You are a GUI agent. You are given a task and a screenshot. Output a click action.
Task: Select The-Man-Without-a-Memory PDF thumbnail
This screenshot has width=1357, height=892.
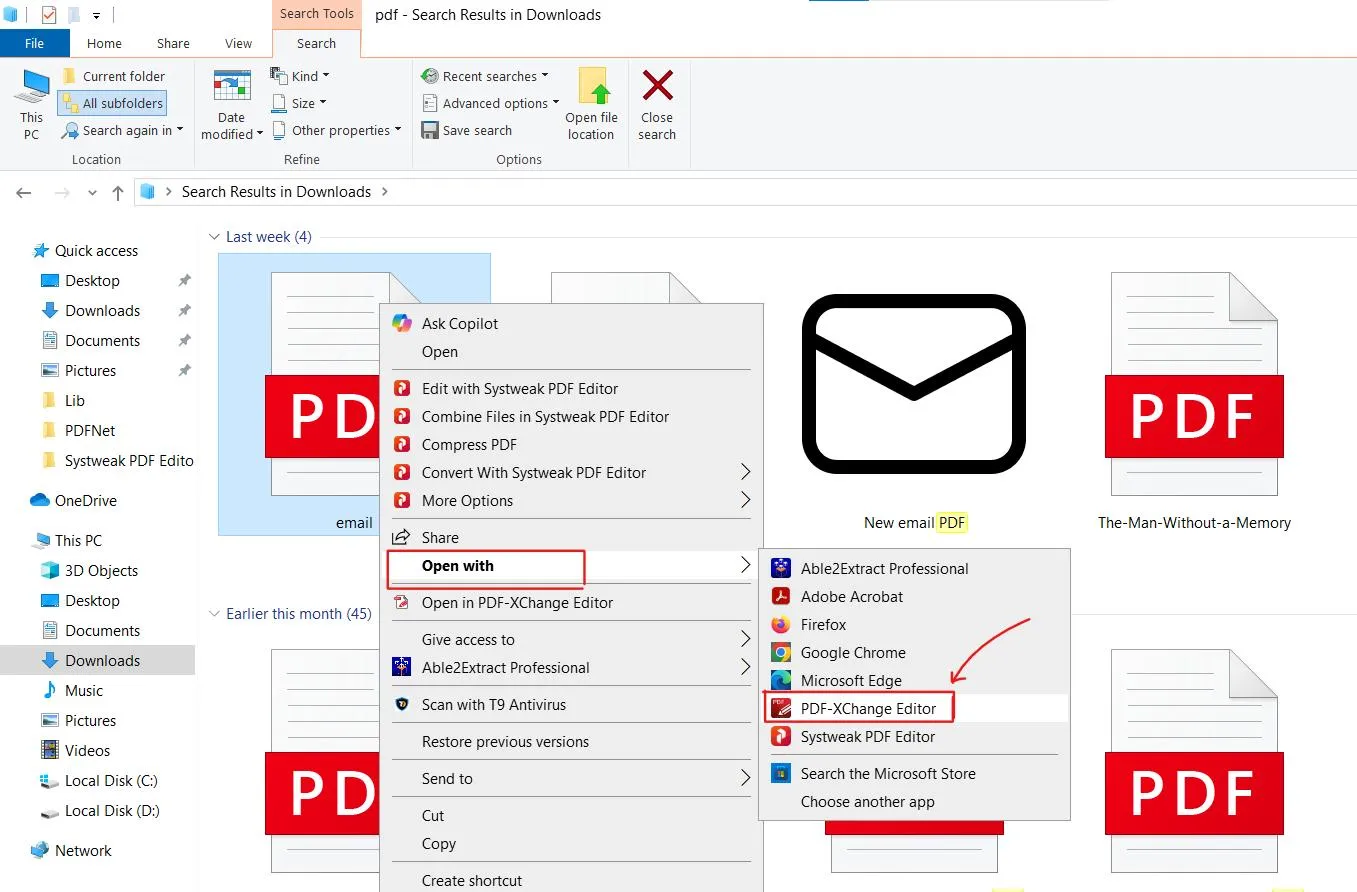(x=1193, y=400)
